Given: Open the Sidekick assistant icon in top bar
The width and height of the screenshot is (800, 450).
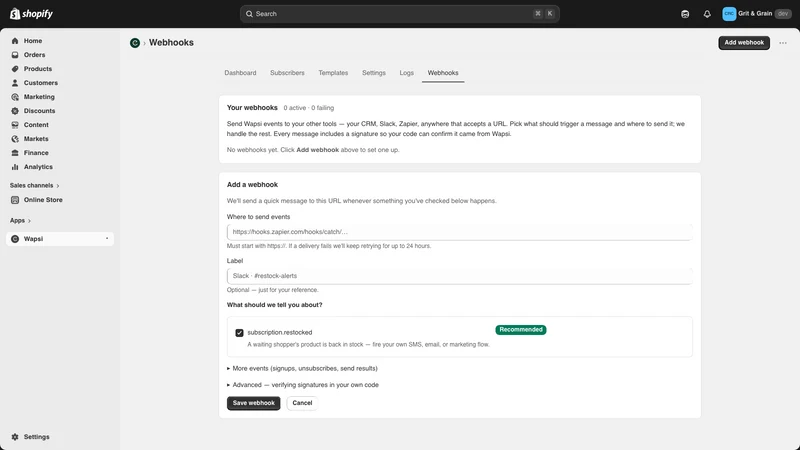Looking at the screenshot, I should [685, 14].
